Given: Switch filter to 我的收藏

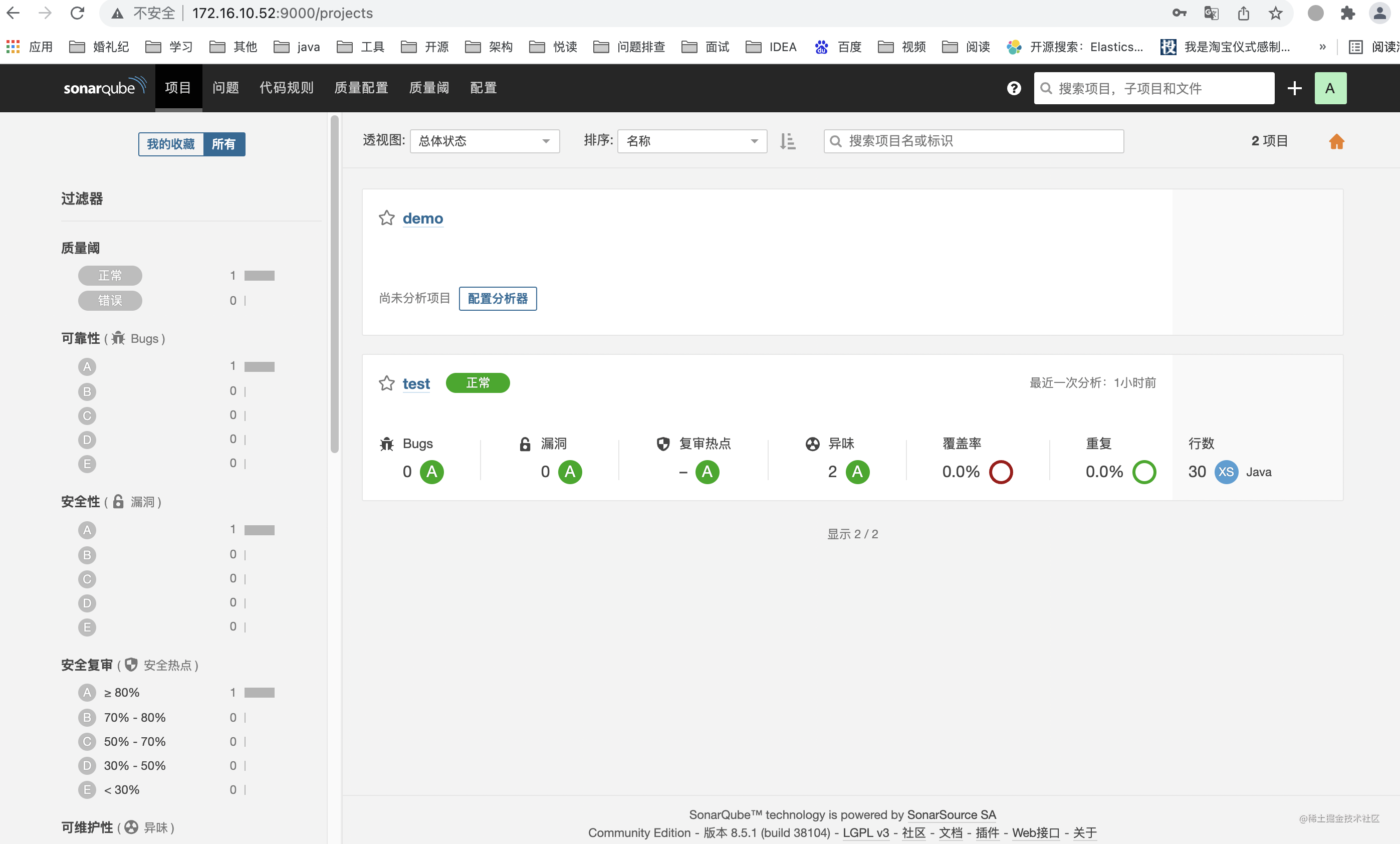Looking at the screenshot, I should tap(170, 144).
